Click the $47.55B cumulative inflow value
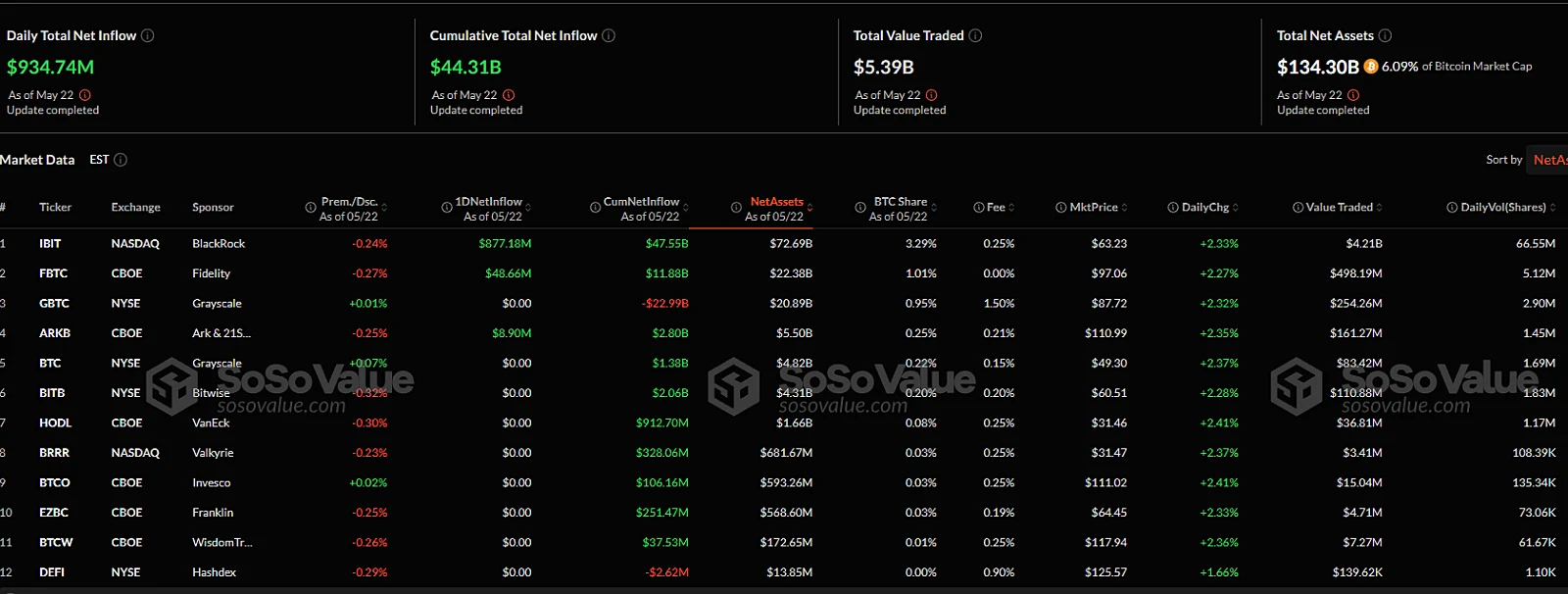Viewport: 1568px width, 594px height. pos(667,244)
